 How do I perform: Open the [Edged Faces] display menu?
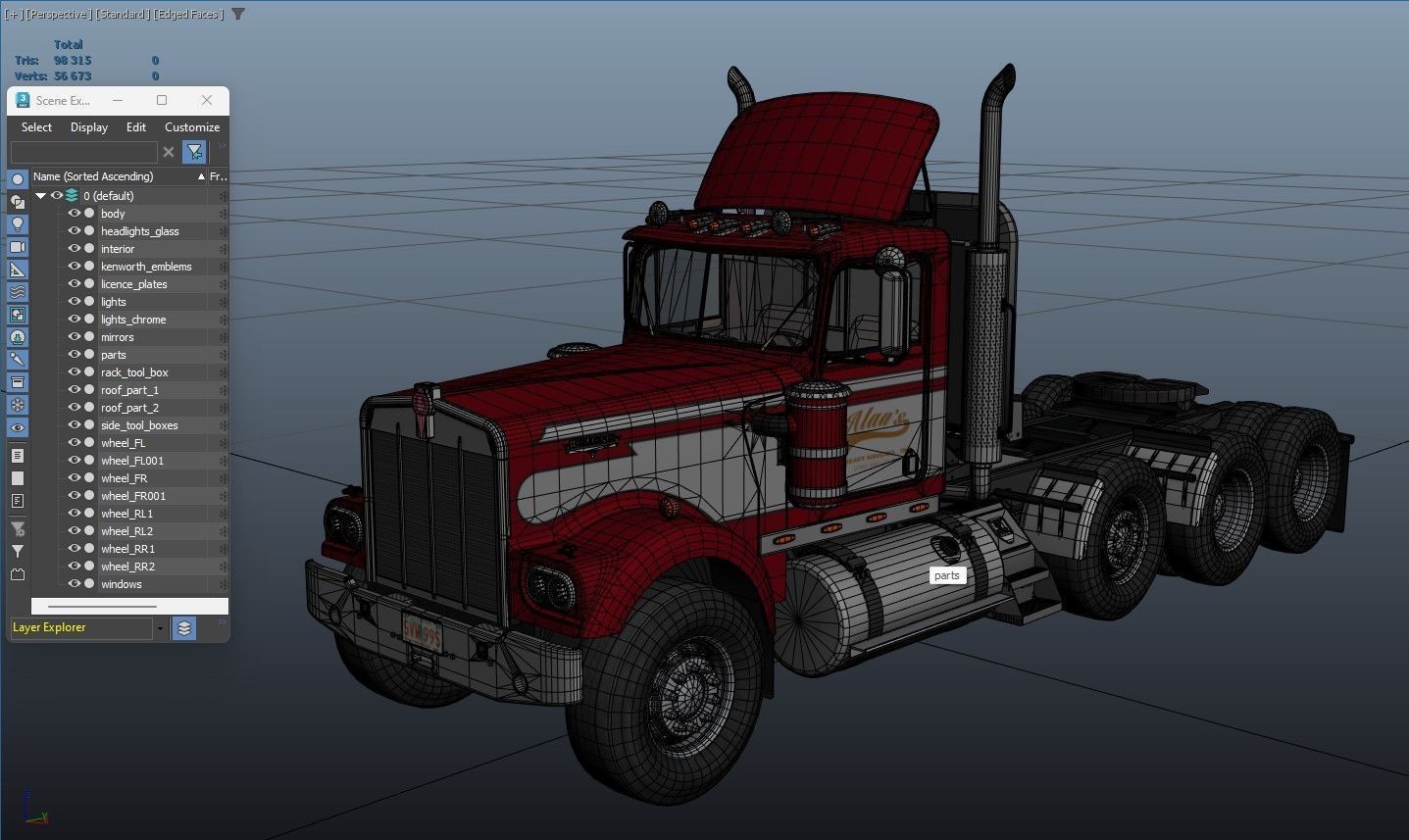coord(187,14)
